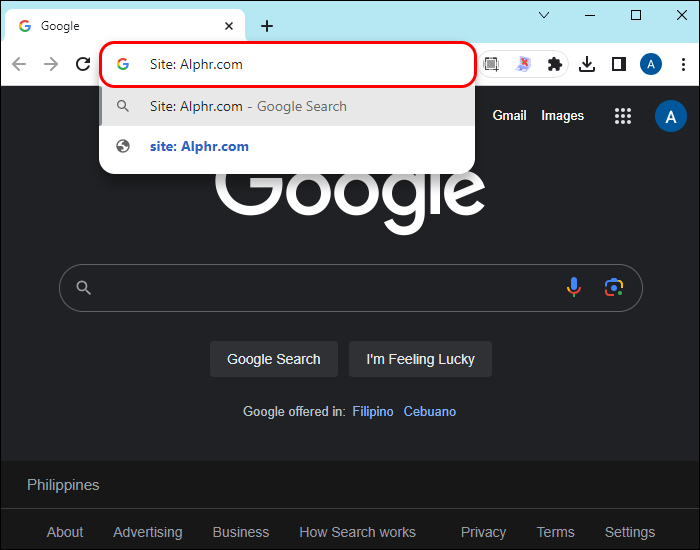Open the Images link

(562, 116)
